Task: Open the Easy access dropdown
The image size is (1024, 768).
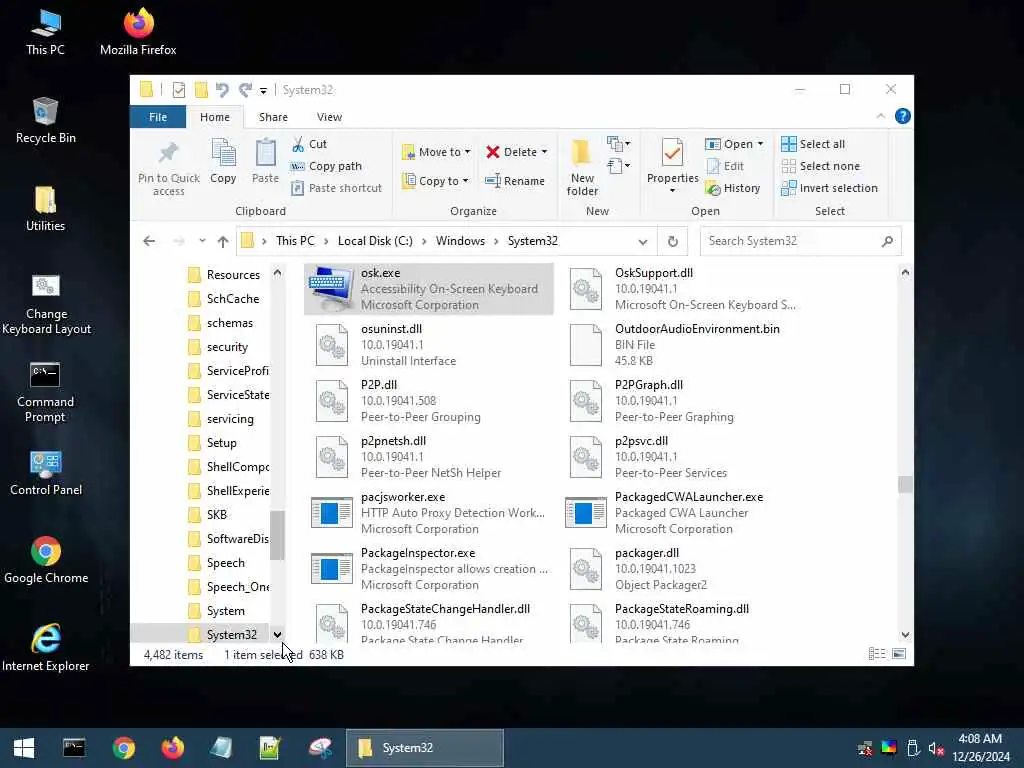Action: coord(618,166)
